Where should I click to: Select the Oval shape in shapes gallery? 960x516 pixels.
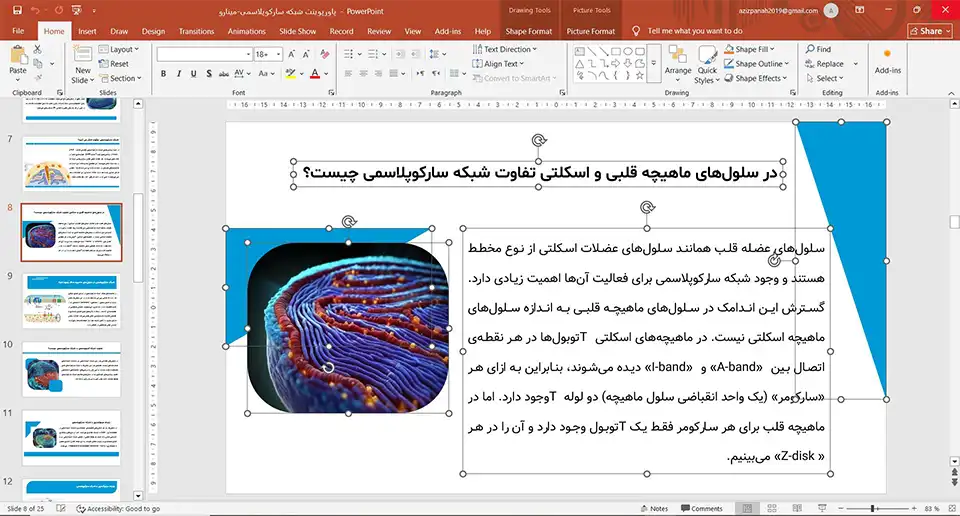pyautogui.click(x=628, y=51)
